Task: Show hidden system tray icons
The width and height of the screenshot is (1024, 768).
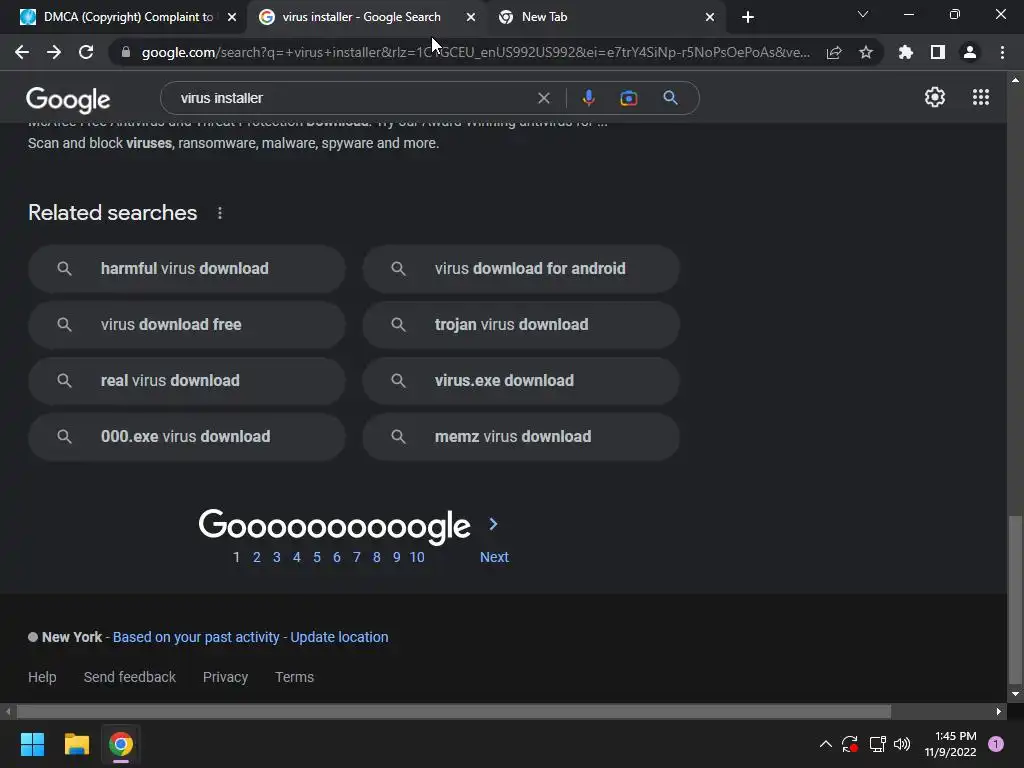Action: coord(825,744)
